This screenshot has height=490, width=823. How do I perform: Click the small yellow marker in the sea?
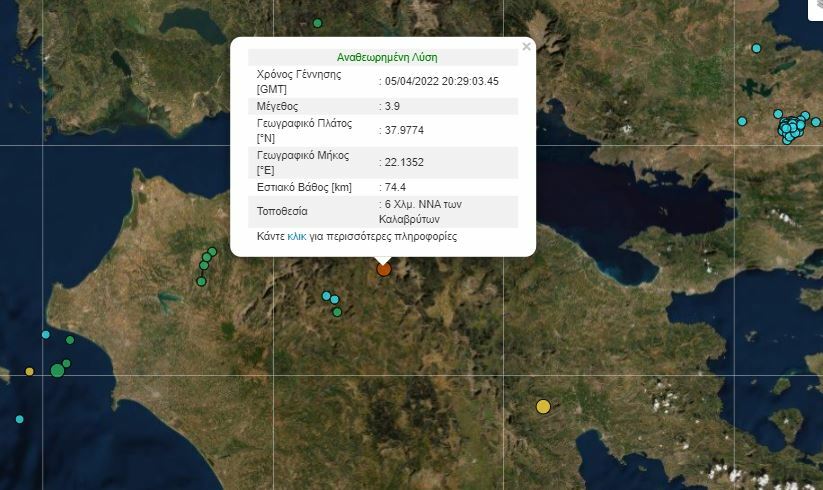pyautogui.click(x=29, y=371)
